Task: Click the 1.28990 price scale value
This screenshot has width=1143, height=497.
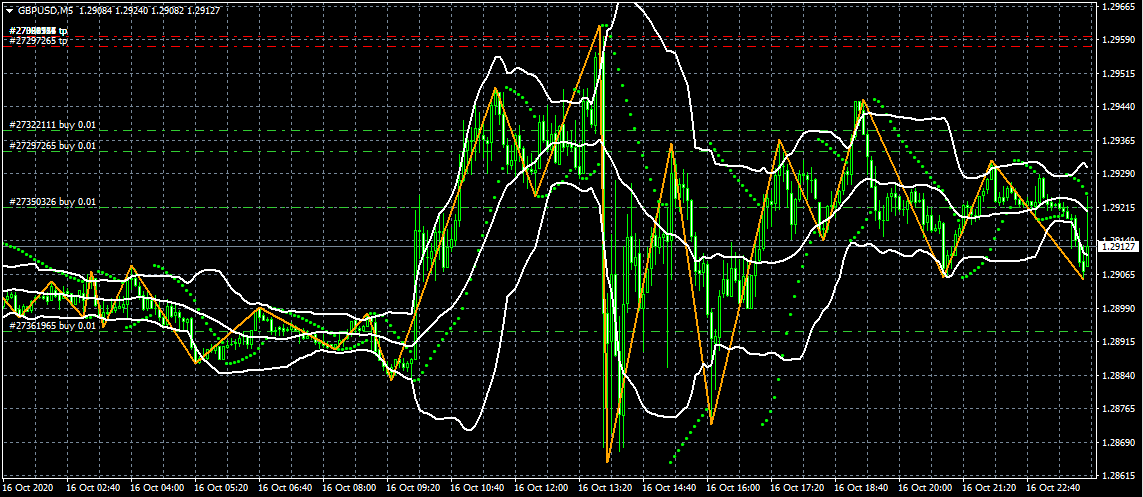Action: [x=1117, y=308]
